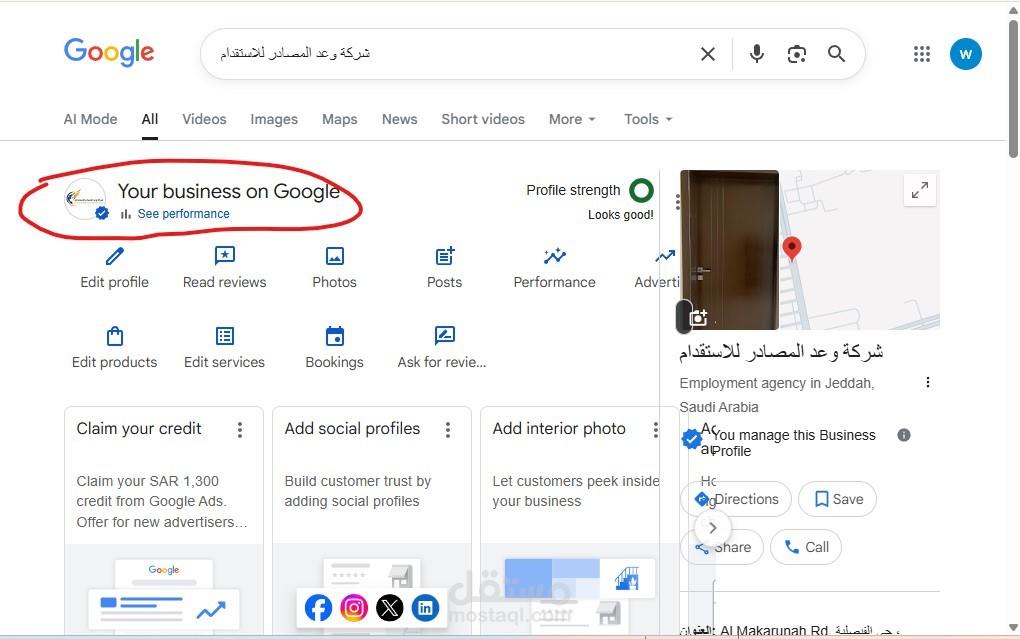Viewport: 1020px width, 639px height.
Task: Click the See performance link
Action: [x=183, y=213]
